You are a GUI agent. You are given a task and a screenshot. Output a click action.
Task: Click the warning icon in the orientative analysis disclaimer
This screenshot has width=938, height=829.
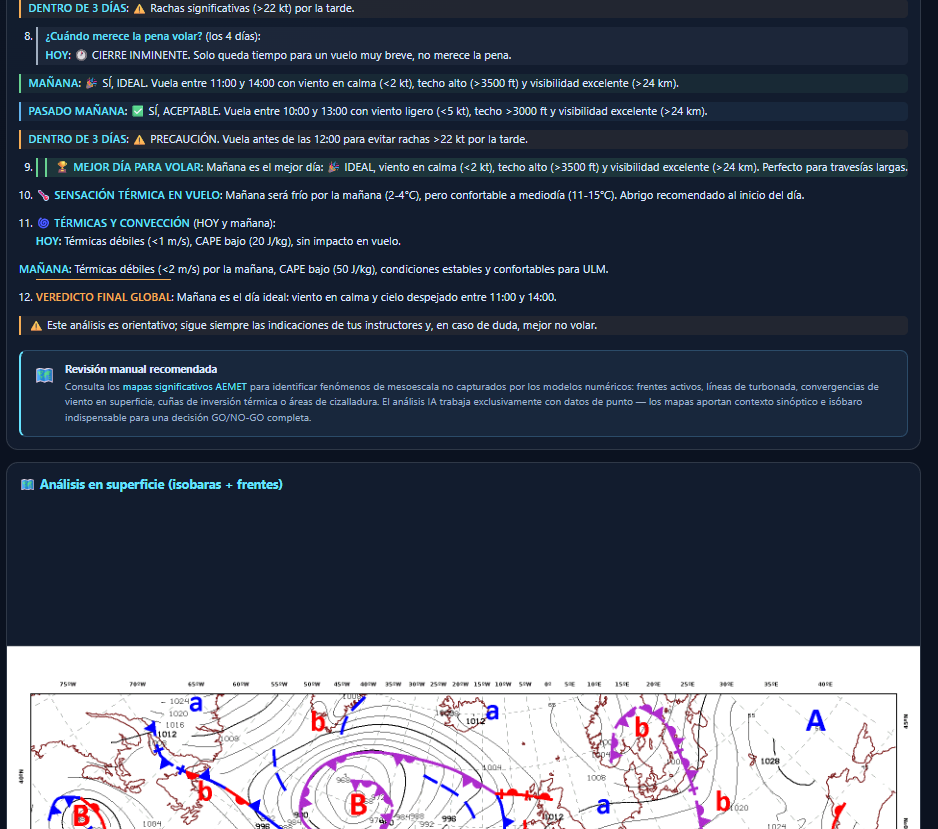tap(36, 326)
